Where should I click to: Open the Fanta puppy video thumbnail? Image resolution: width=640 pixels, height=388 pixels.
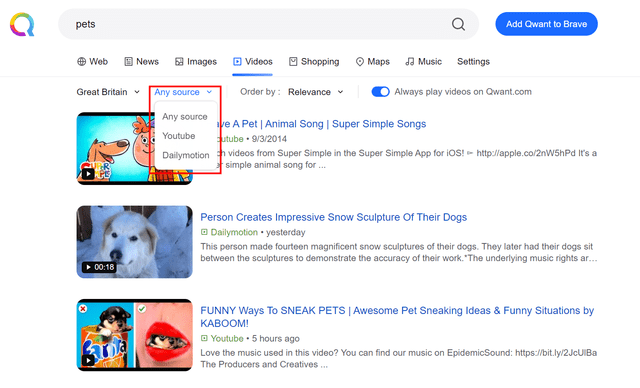135,335
